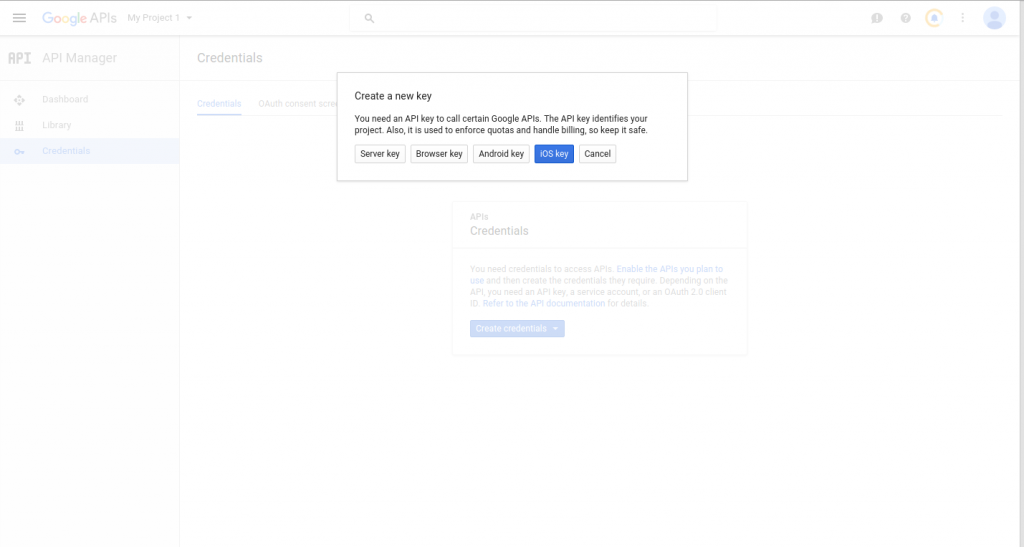
Task: Click the search magnifier icon
Action: coord(369,18)
